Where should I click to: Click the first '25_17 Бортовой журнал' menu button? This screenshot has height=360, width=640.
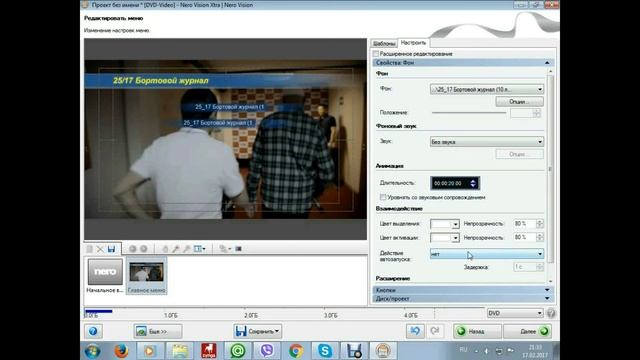pos(229,107)
